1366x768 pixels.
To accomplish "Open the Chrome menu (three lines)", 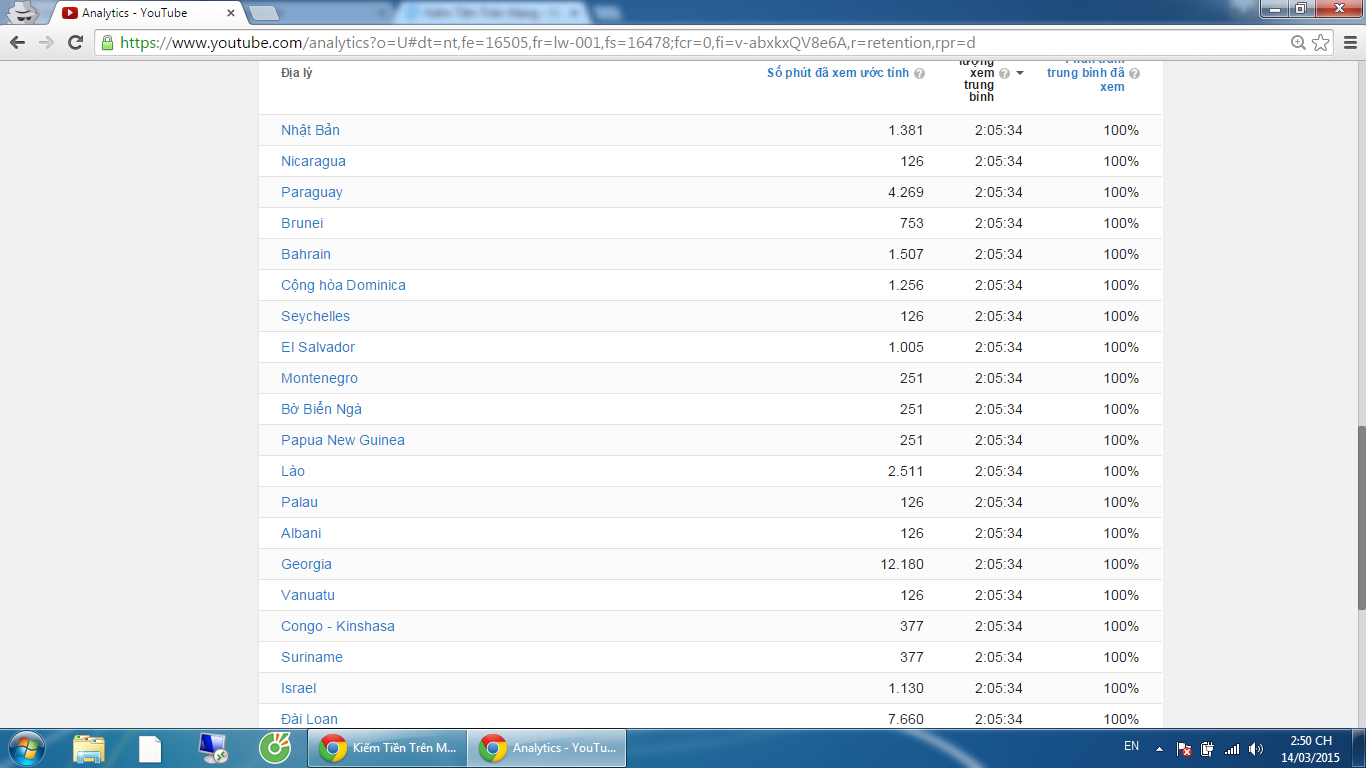I will click(1348, 42).
